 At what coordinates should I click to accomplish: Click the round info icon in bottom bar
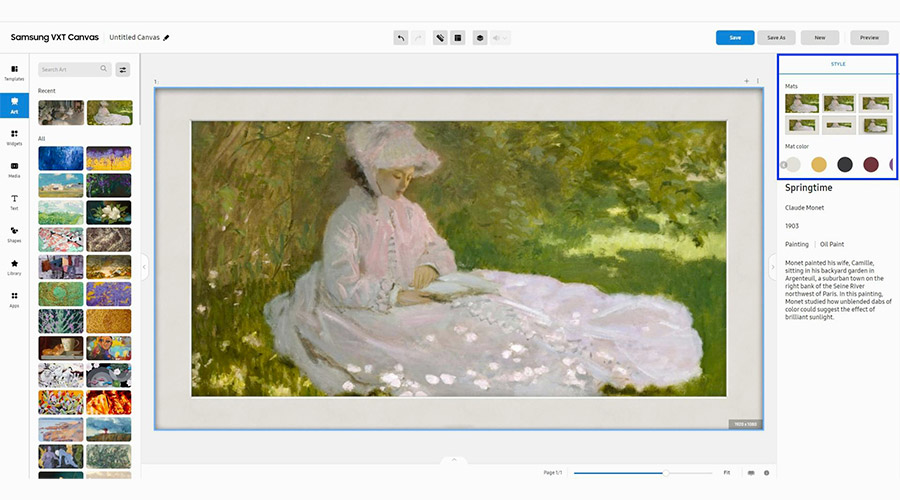point(766,473)
